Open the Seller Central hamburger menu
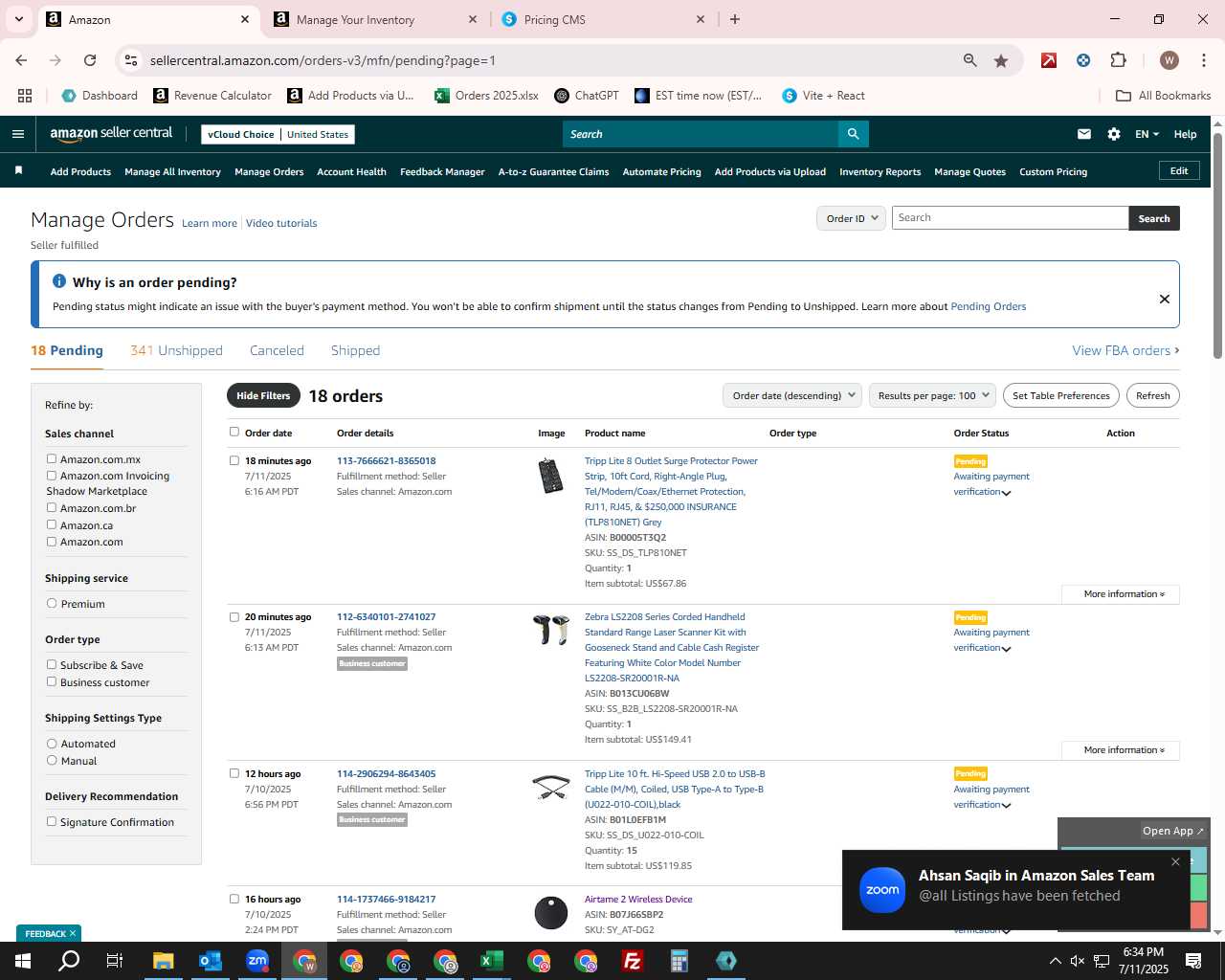 (17, 134)
